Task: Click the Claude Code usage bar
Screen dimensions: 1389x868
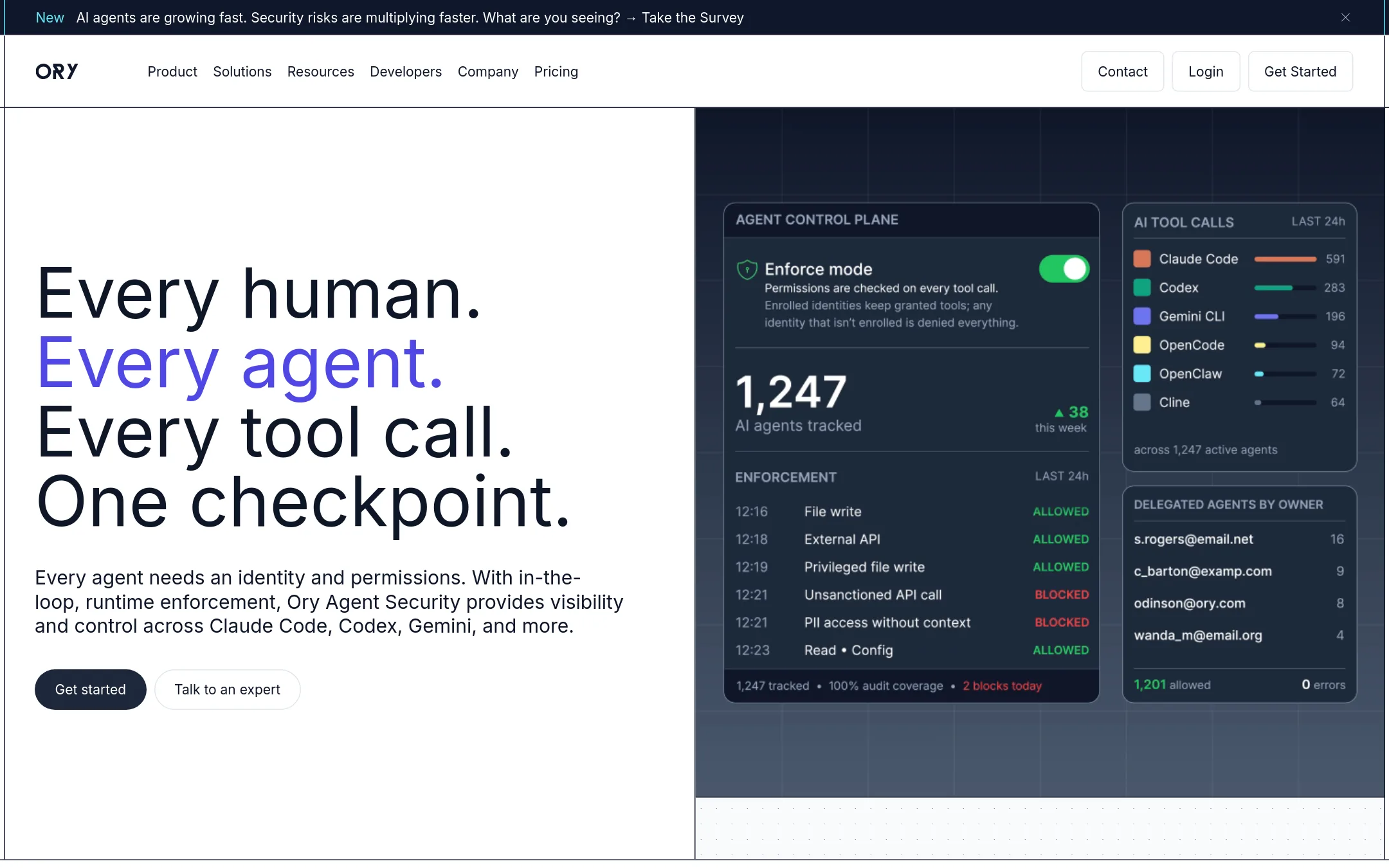Action: point(1285,259)
